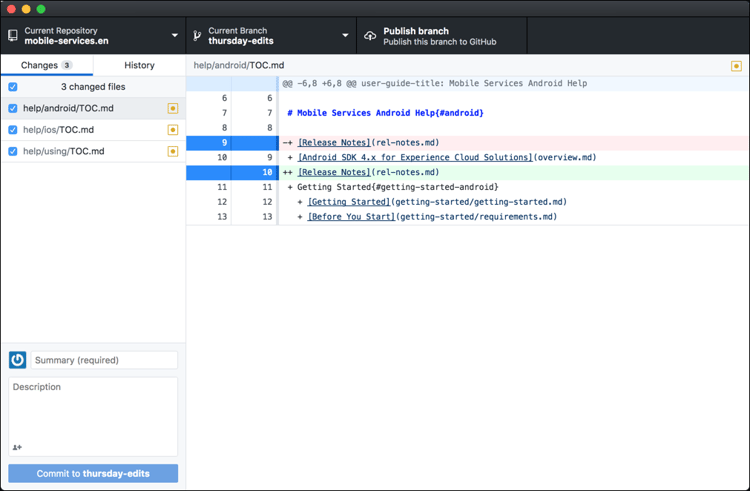
Task: Uncheck help/using/TOC.md checkbox
Action: coord(13,152)
